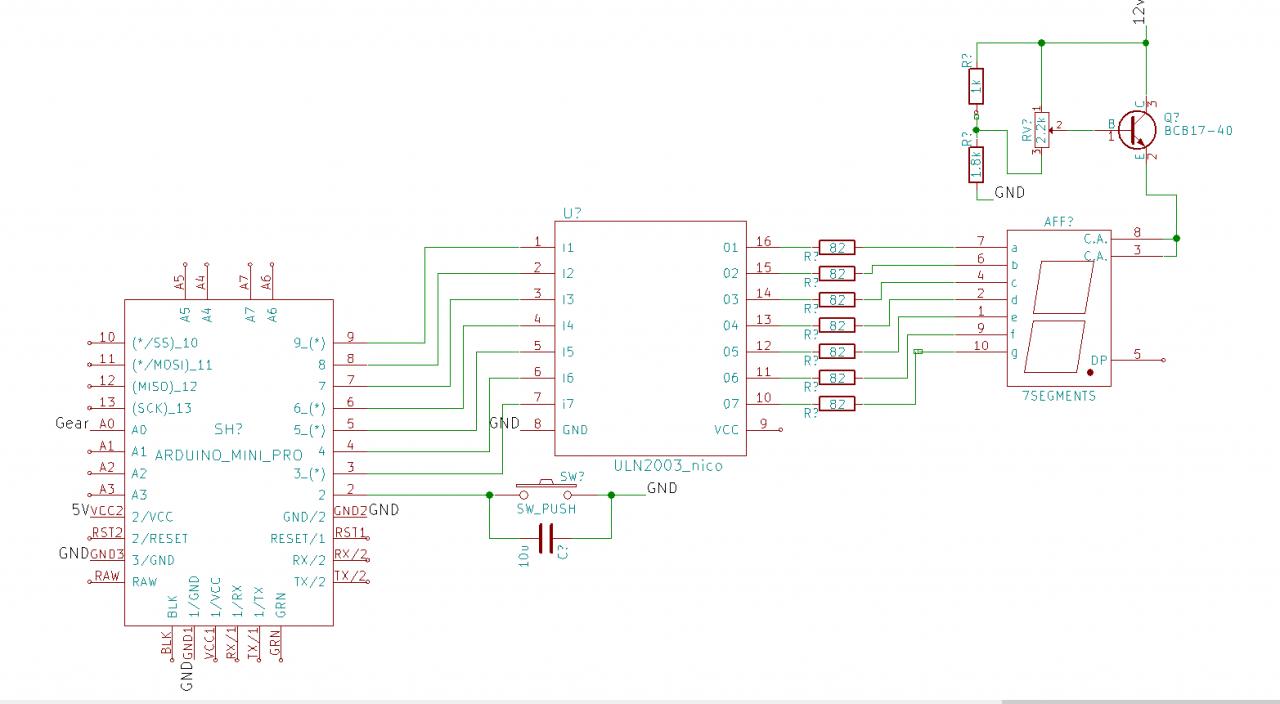Click the ULN2003_nico part name
This screenshot has height=704, width=1280.
pyautogui.click(x=667, y=465)
